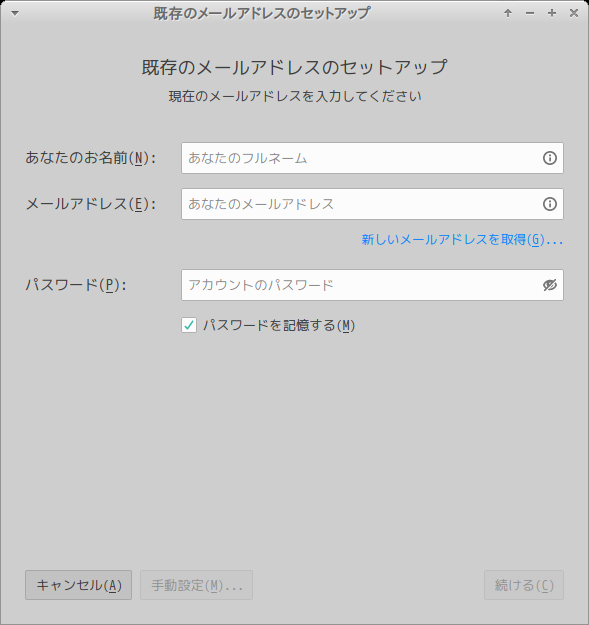This screenshot has height=625, width=589.
Task: Toggle password visibility with the eye icon
Action: click(550, 285)
